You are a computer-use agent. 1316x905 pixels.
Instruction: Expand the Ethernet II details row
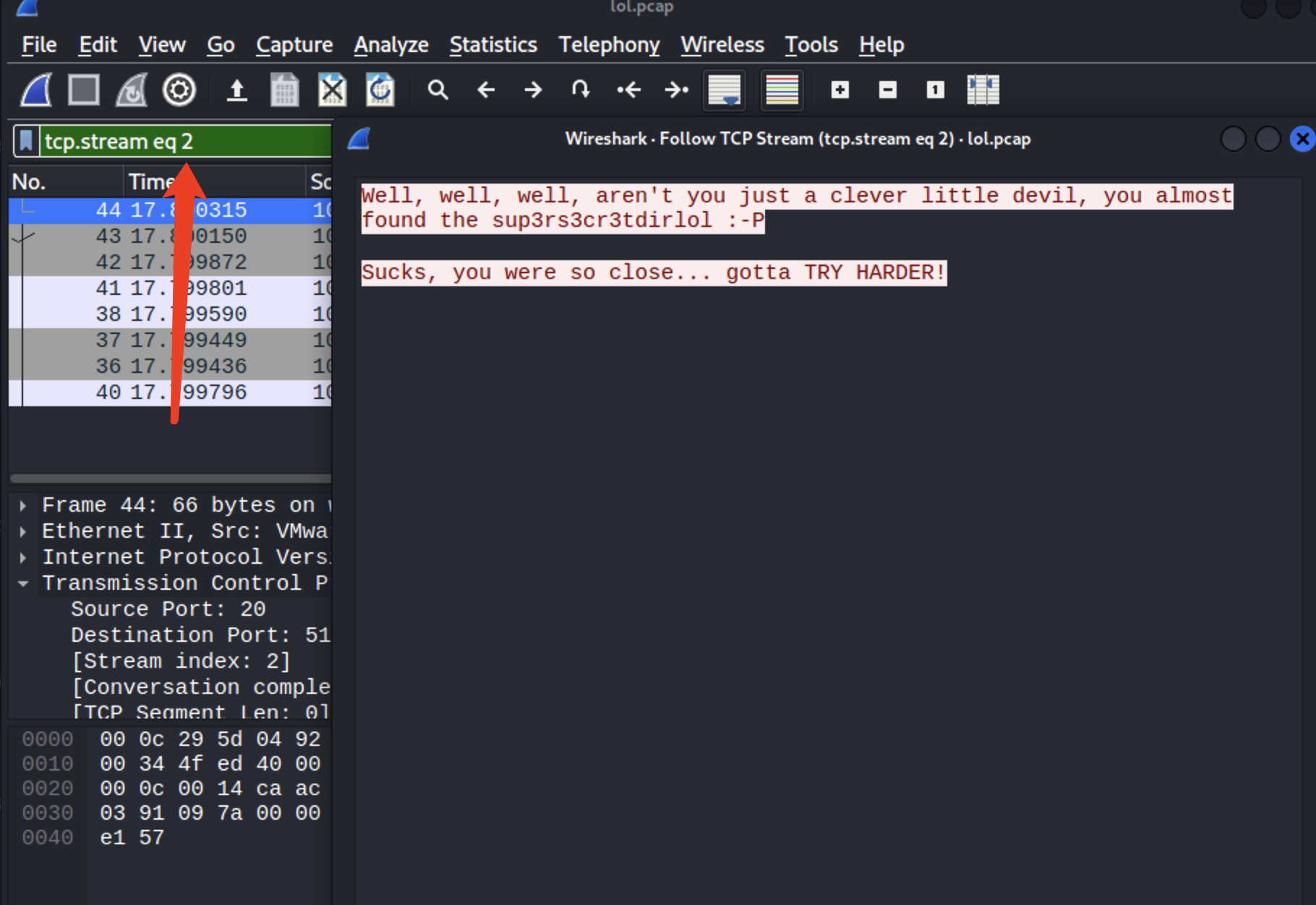(x=23, y=531)
